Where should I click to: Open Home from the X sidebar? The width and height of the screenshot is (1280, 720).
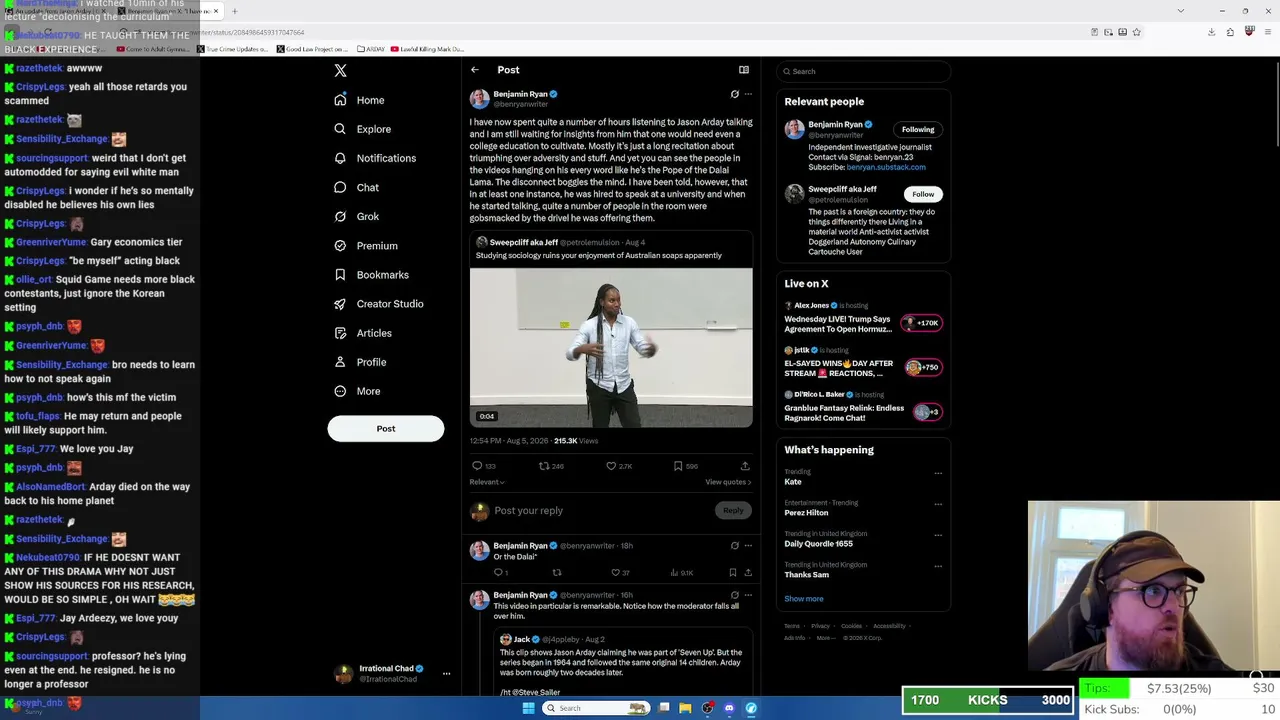(x=360, y=100)
